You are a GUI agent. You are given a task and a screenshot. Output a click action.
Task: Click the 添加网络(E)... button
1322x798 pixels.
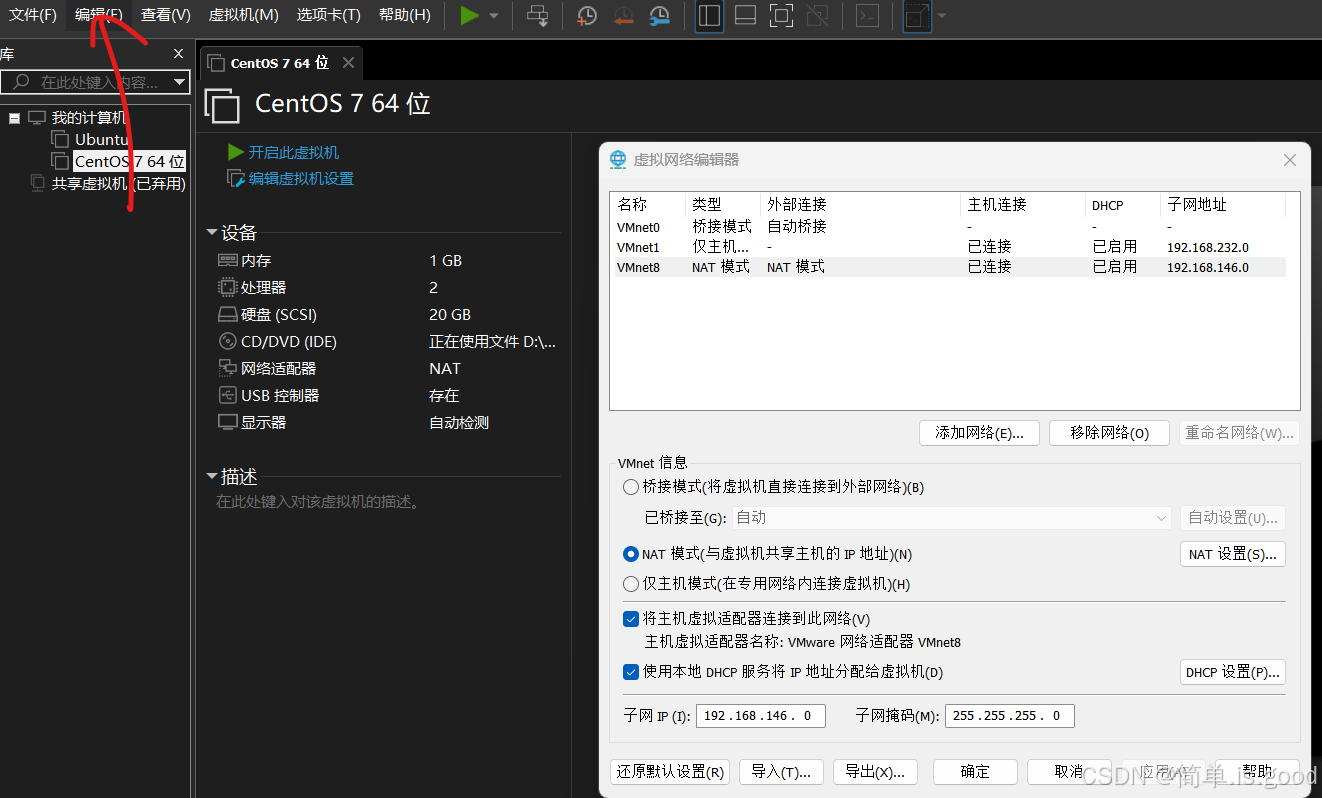point(979,433)
